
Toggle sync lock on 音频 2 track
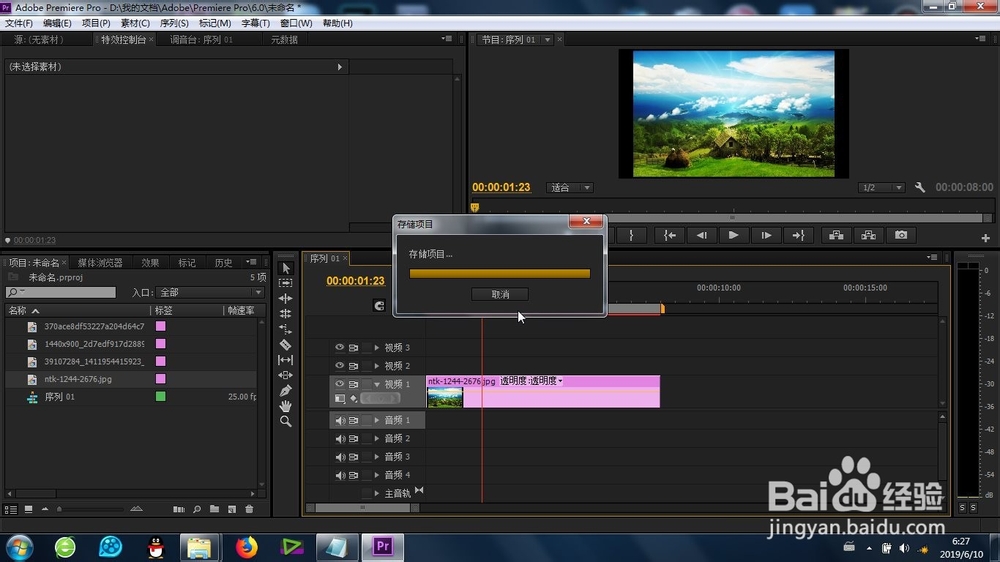353,439
